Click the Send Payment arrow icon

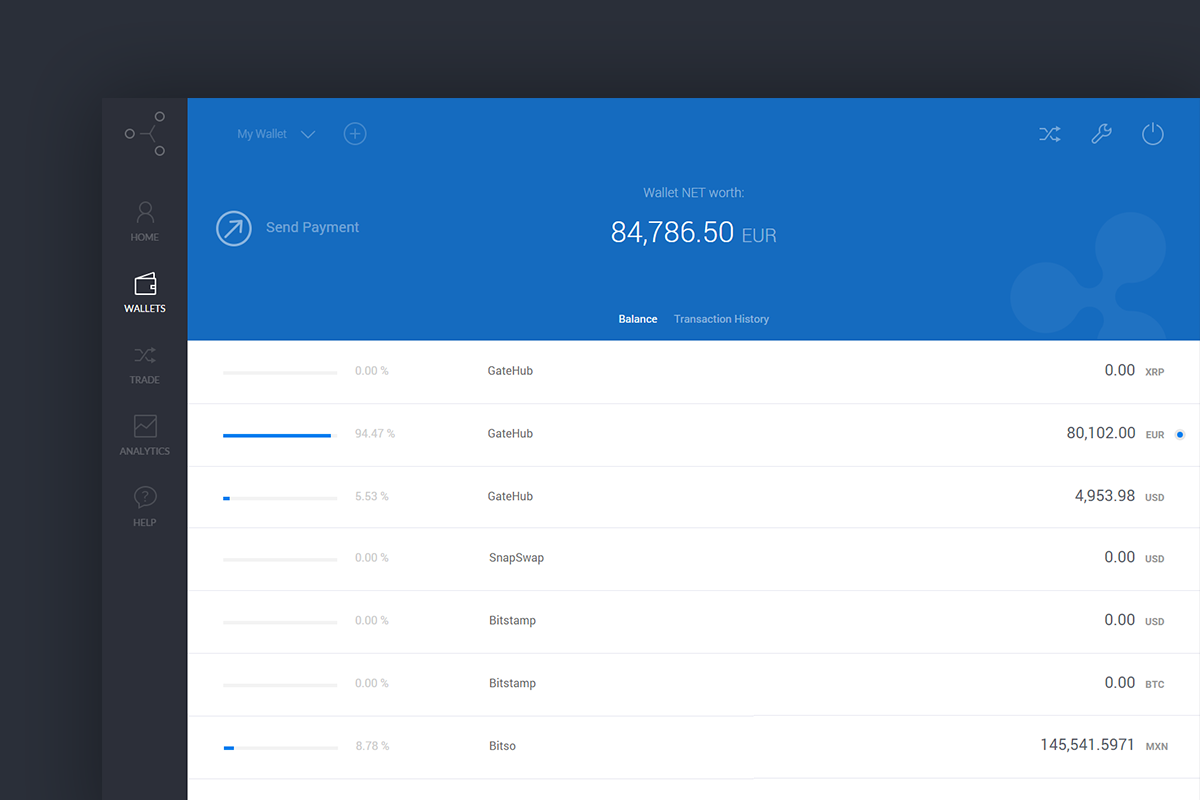[233, 228]
